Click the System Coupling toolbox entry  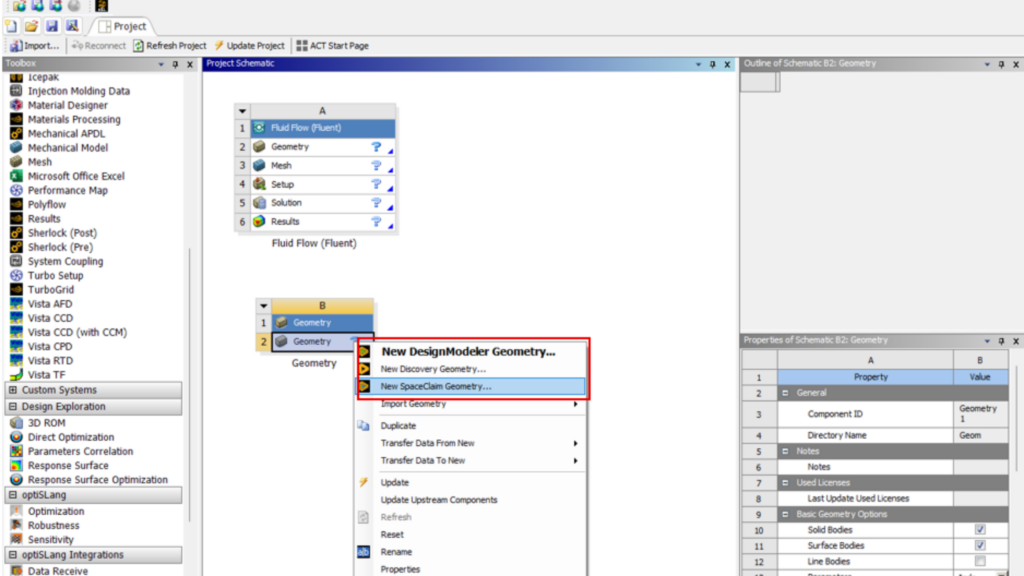[65, 261]
